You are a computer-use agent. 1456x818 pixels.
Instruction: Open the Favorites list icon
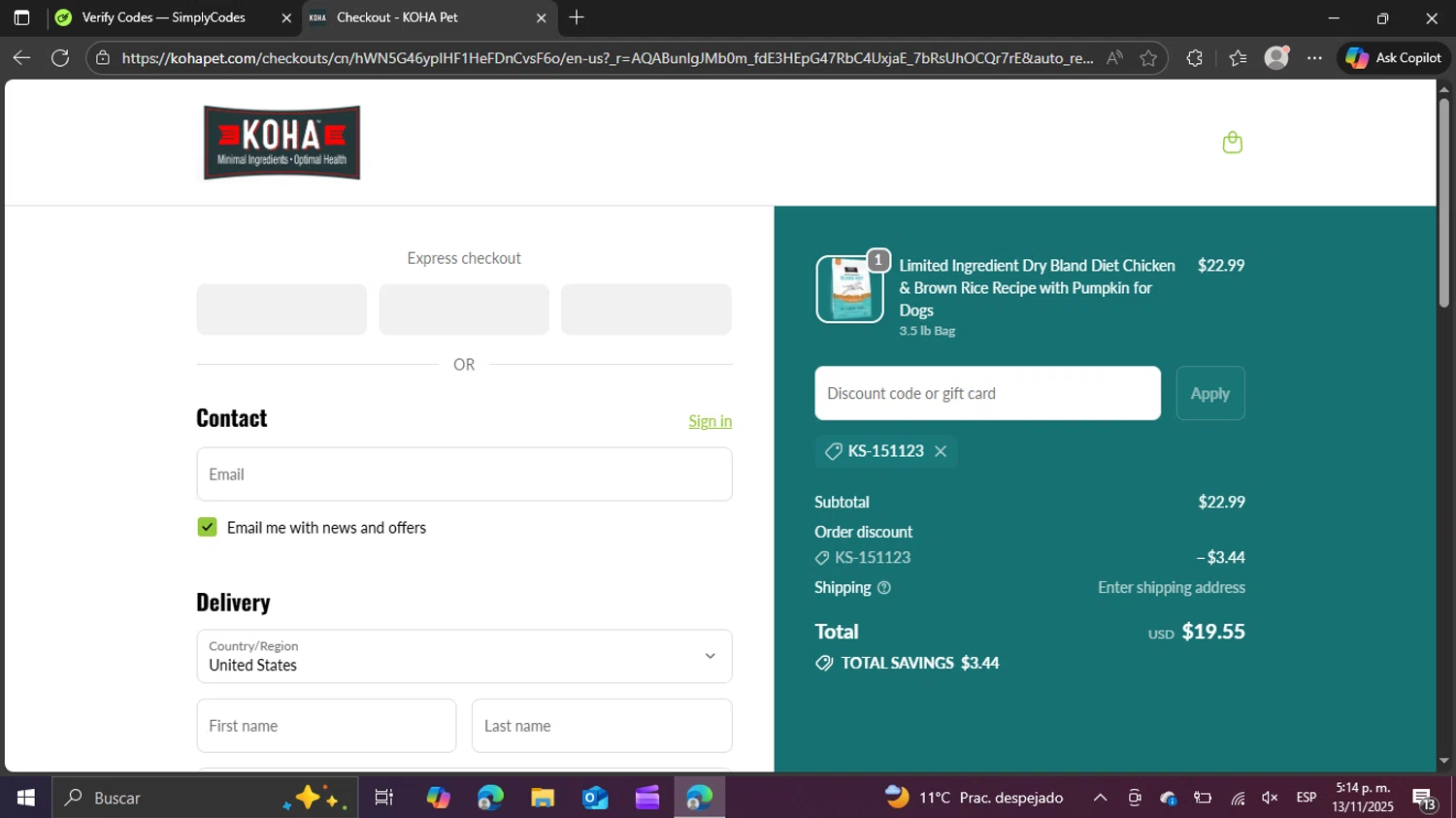[1238, 58]
